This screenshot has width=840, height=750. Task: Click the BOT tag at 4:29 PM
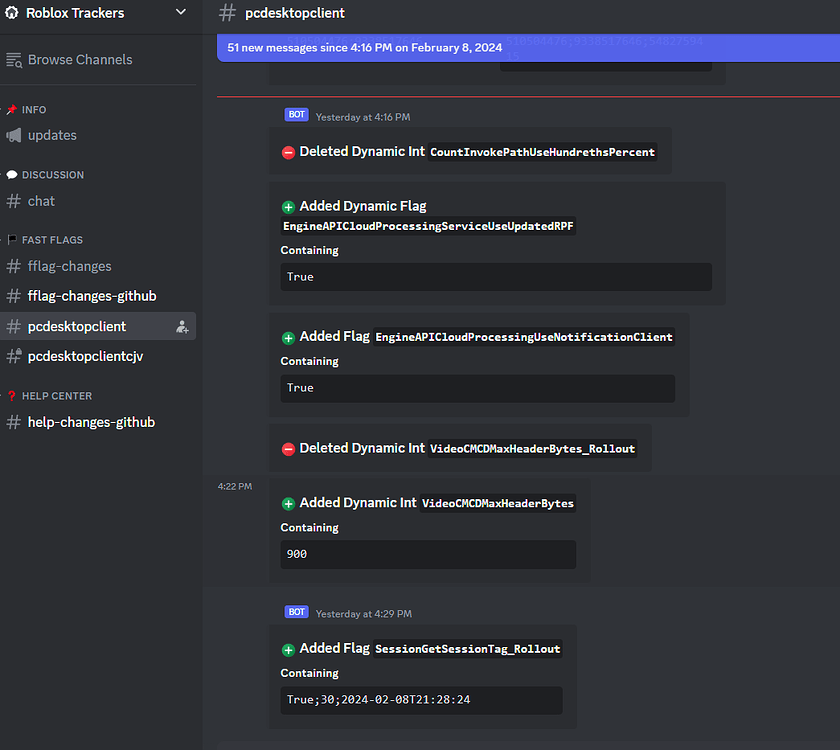pos(296,612)
